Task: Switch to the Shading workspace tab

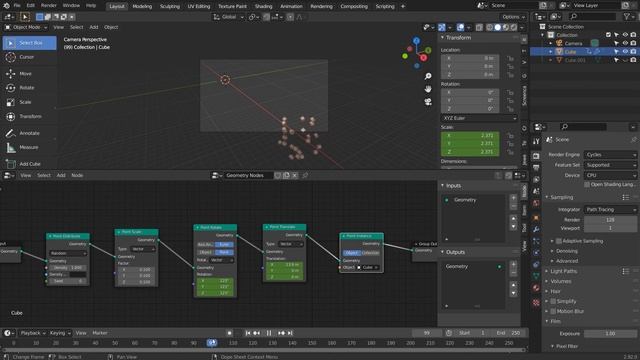Action: click(x=263, y=7)
